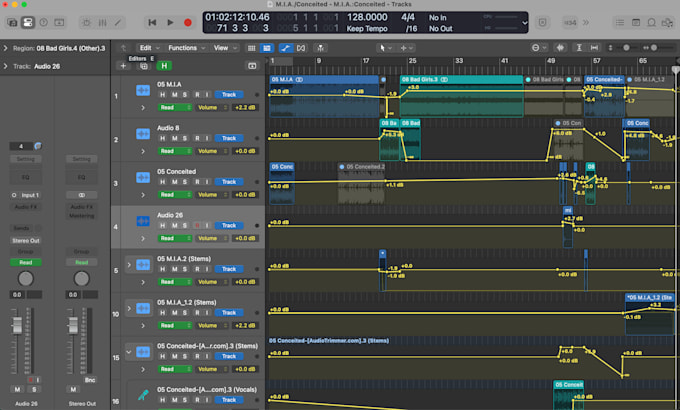Open the View menu in Tracks area
The height and width of the screenshot is (410, 680).
pyautogui.click(x=224, y=48)
